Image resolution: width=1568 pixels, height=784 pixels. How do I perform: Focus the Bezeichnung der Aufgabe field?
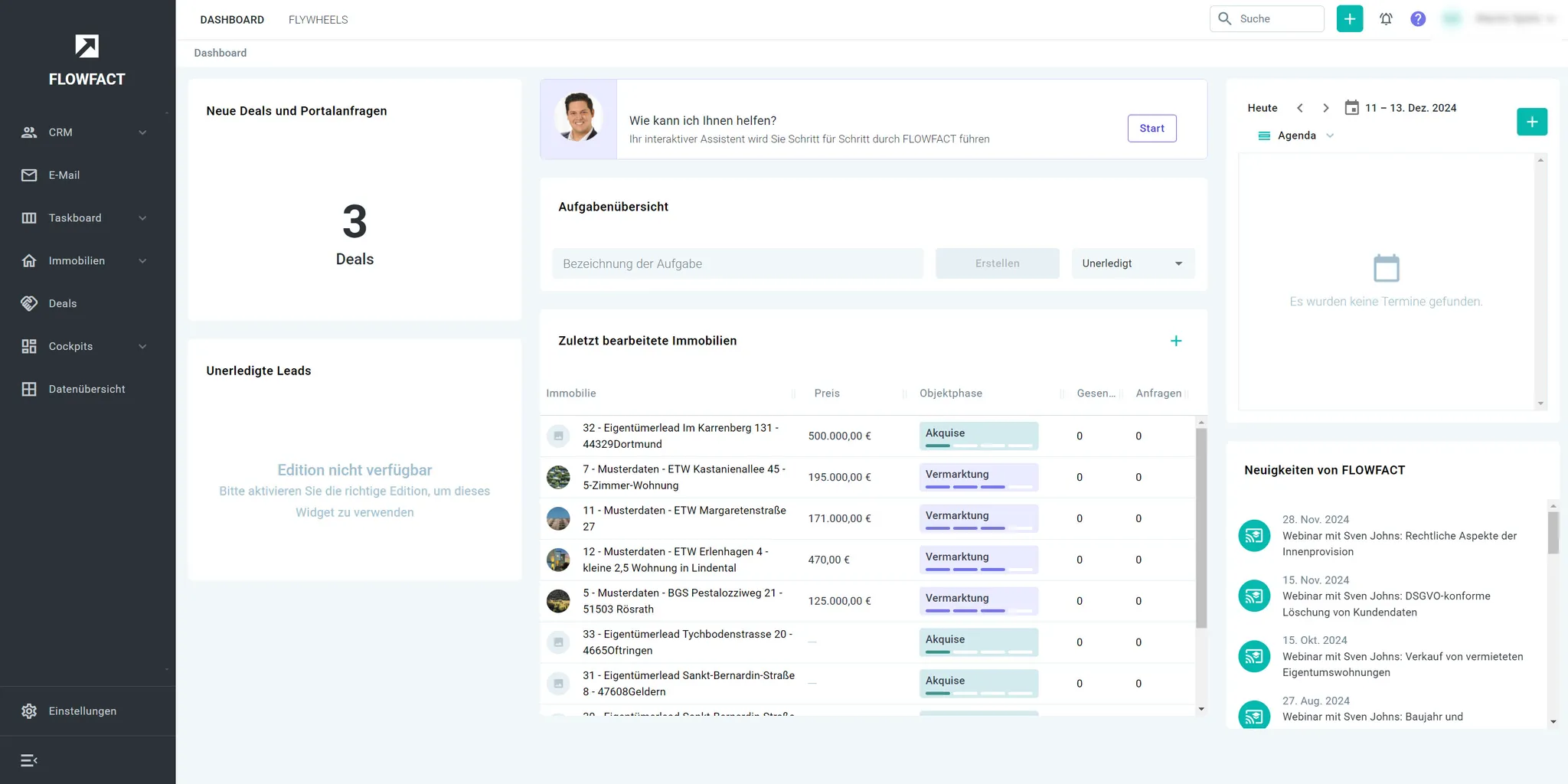pyautogui.click(x=737, y=263)
